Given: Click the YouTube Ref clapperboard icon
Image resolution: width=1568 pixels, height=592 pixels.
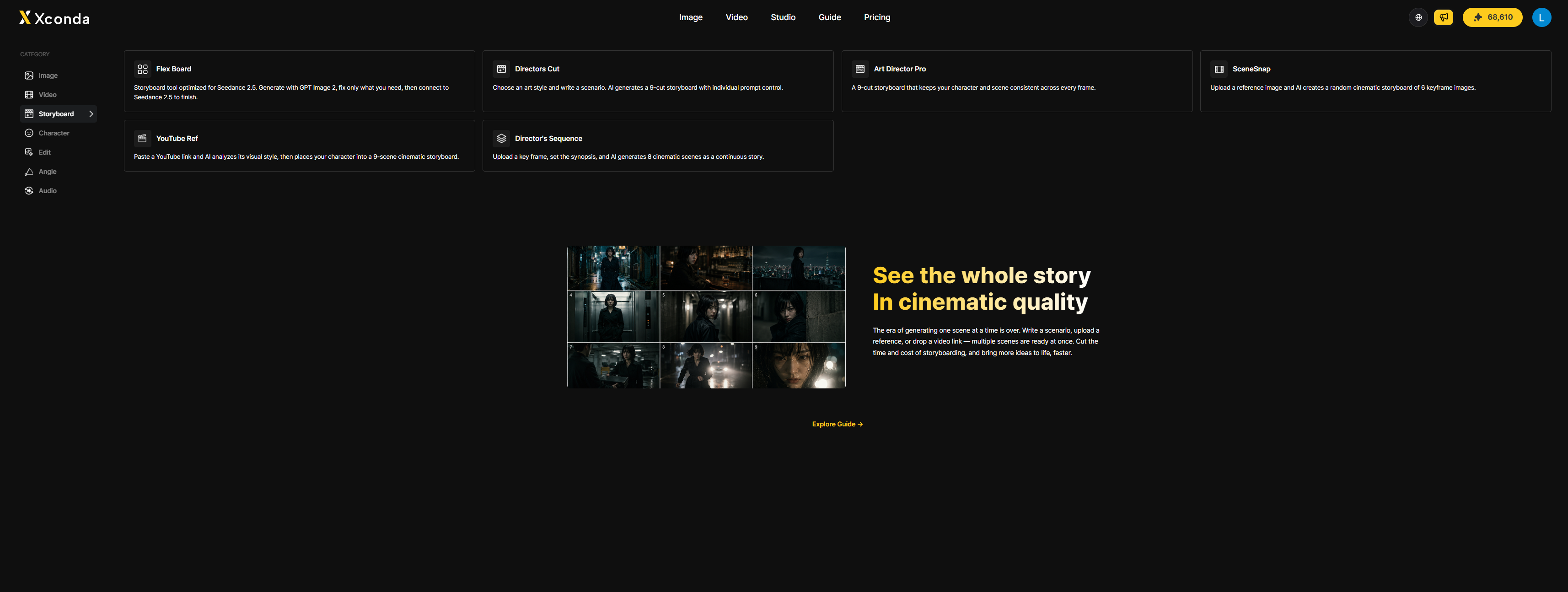Looking at the screenshot, I should coord(142,138).
